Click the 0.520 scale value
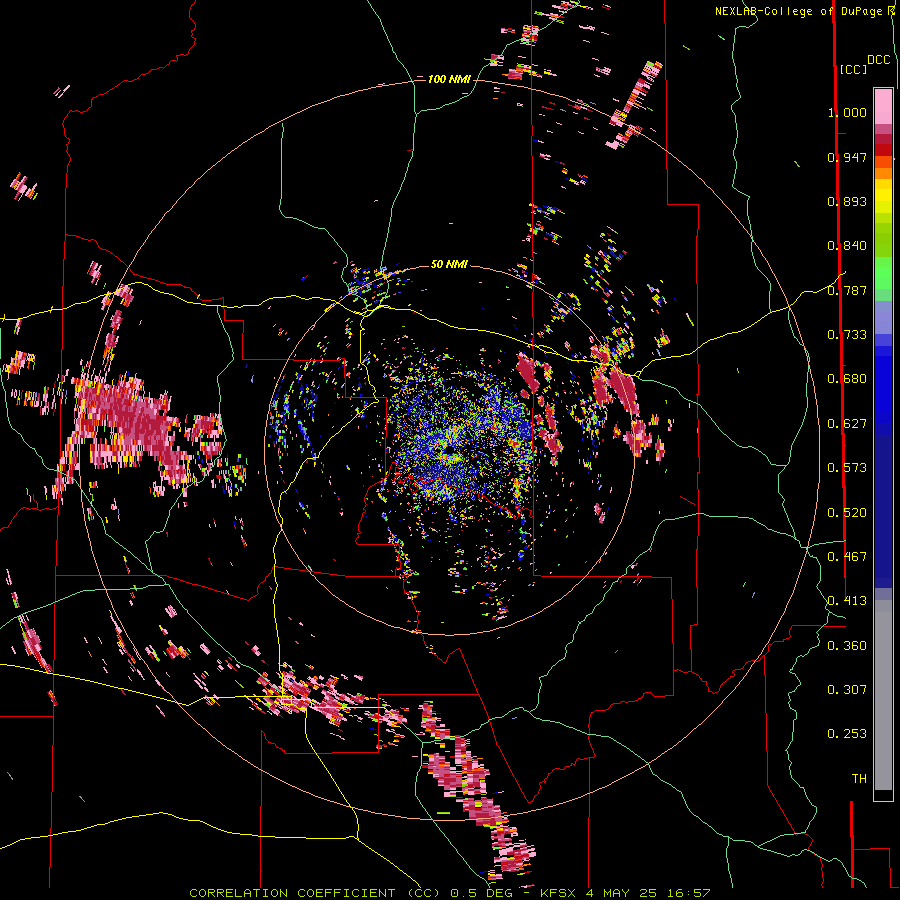The width and height of the screenshot is (900, 900). click(847, 513)
